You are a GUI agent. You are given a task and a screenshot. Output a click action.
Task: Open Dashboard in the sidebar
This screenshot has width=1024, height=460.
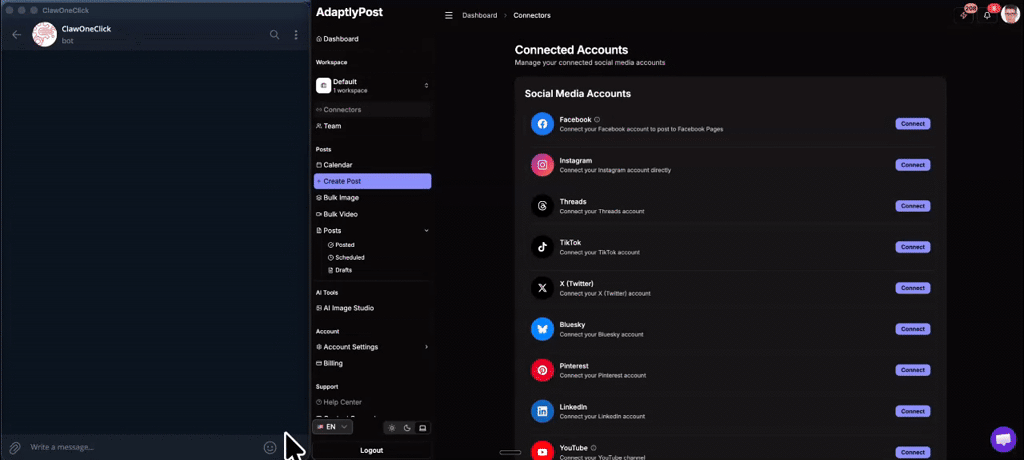[372, 39]
